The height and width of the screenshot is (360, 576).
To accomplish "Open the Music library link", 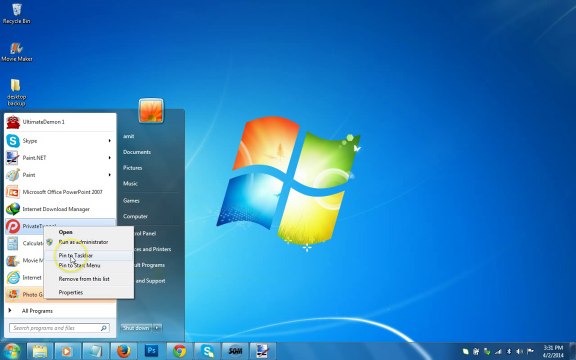I will click(x=130, y=183).
